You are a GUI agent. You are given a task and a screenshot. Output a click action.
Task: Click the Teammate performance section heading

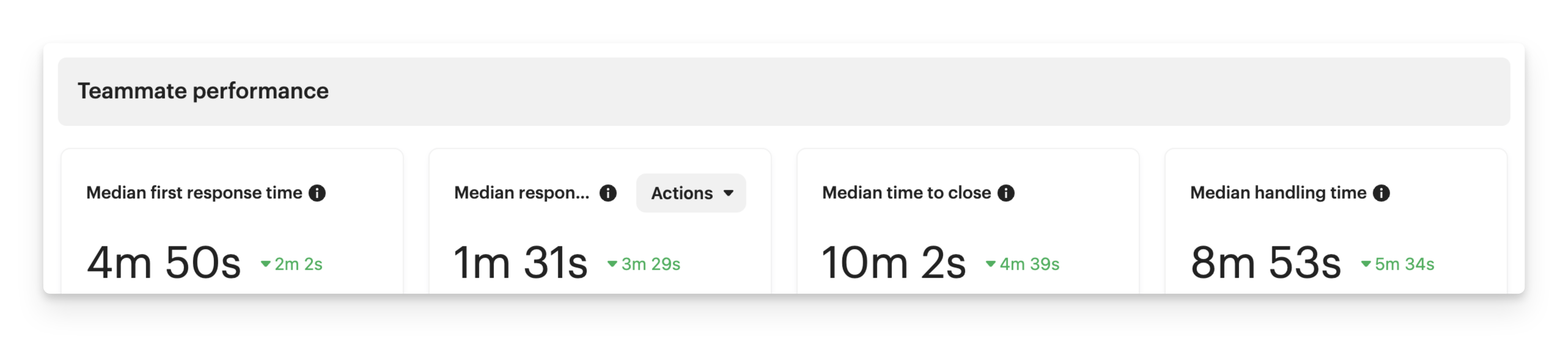coord(203,91)
